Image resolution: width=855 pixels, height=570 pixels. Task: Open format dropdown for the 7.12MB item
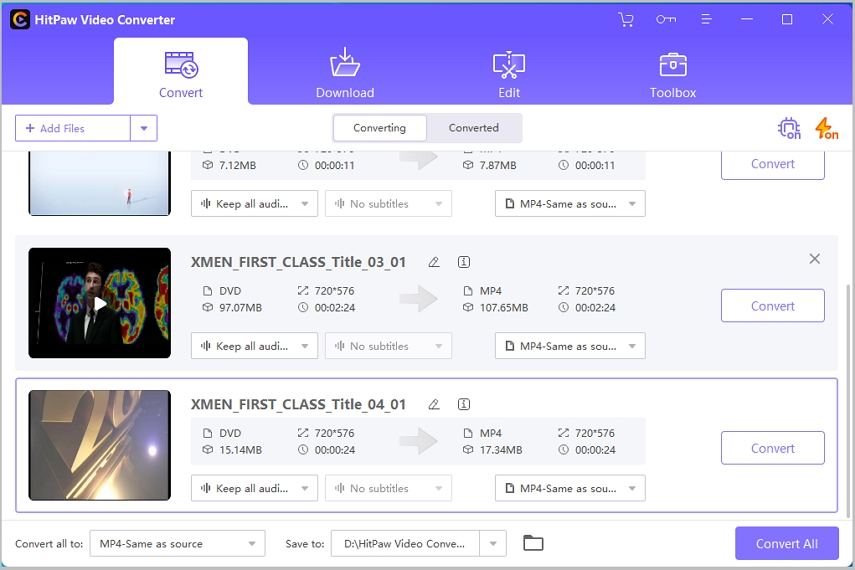[570, 204]
